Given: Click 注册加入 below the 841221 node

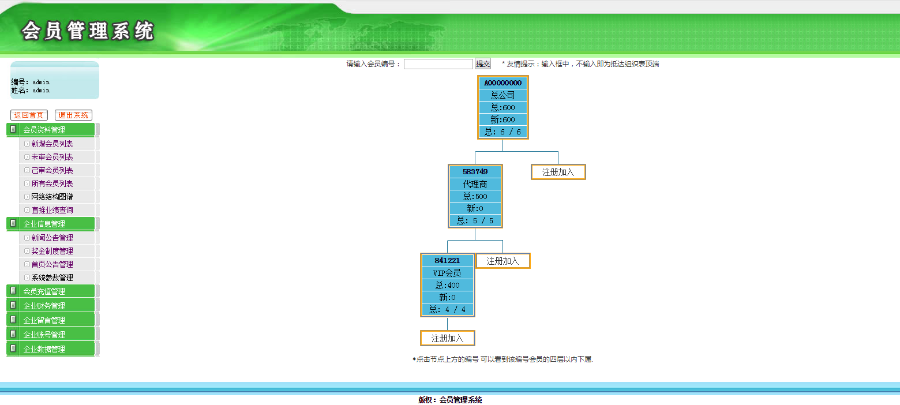Looking at the screenshot, I should click(x=448, y=338).
